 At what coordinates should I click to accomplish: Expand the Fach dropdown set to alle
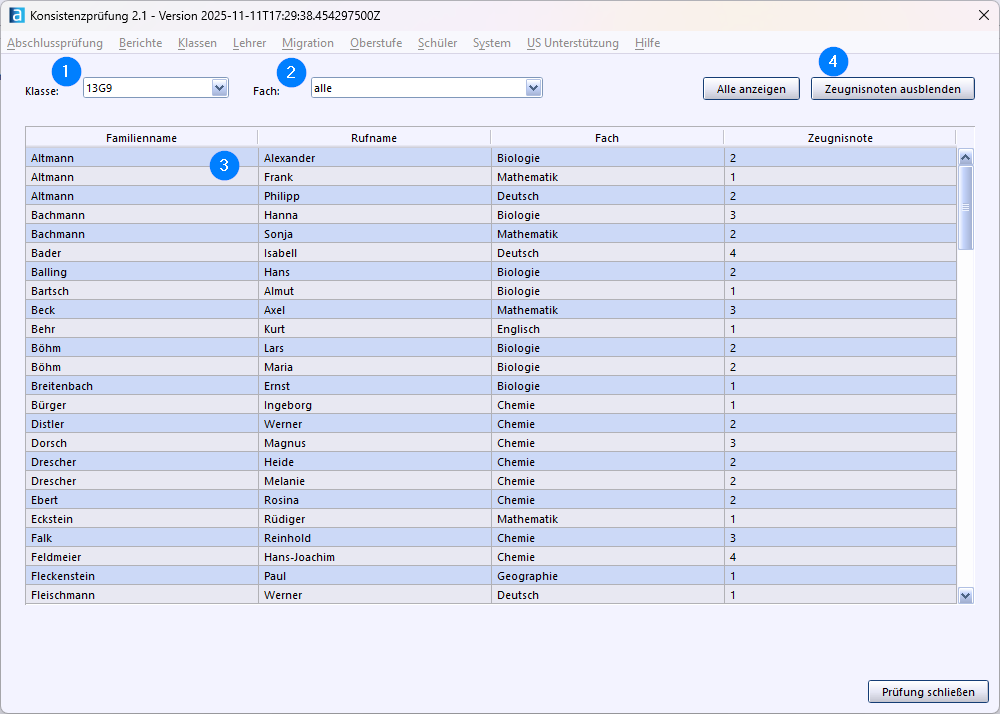[533, 89]
